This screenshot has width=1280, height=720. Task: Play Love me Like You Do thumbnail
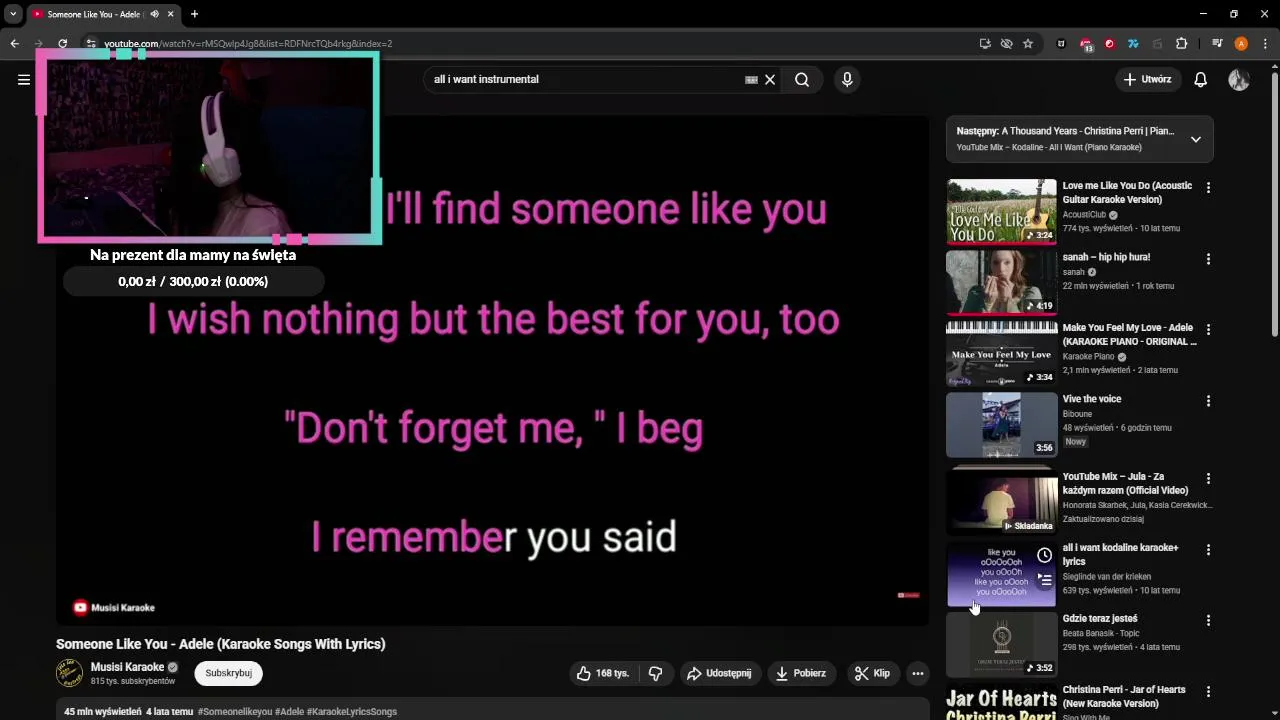1001,211
